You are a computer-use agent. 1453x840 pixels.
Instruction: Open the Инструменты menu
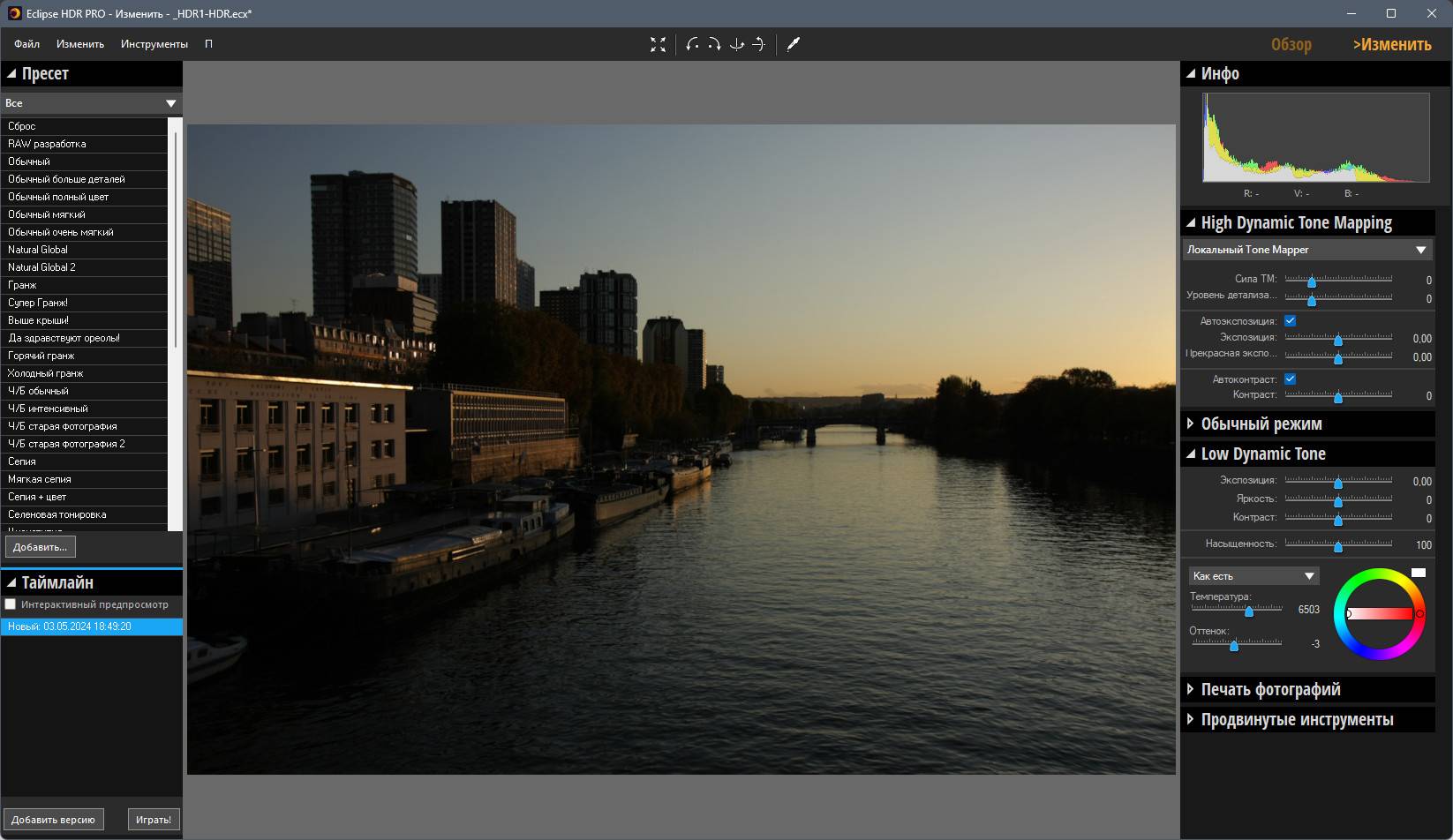(154, 44)
